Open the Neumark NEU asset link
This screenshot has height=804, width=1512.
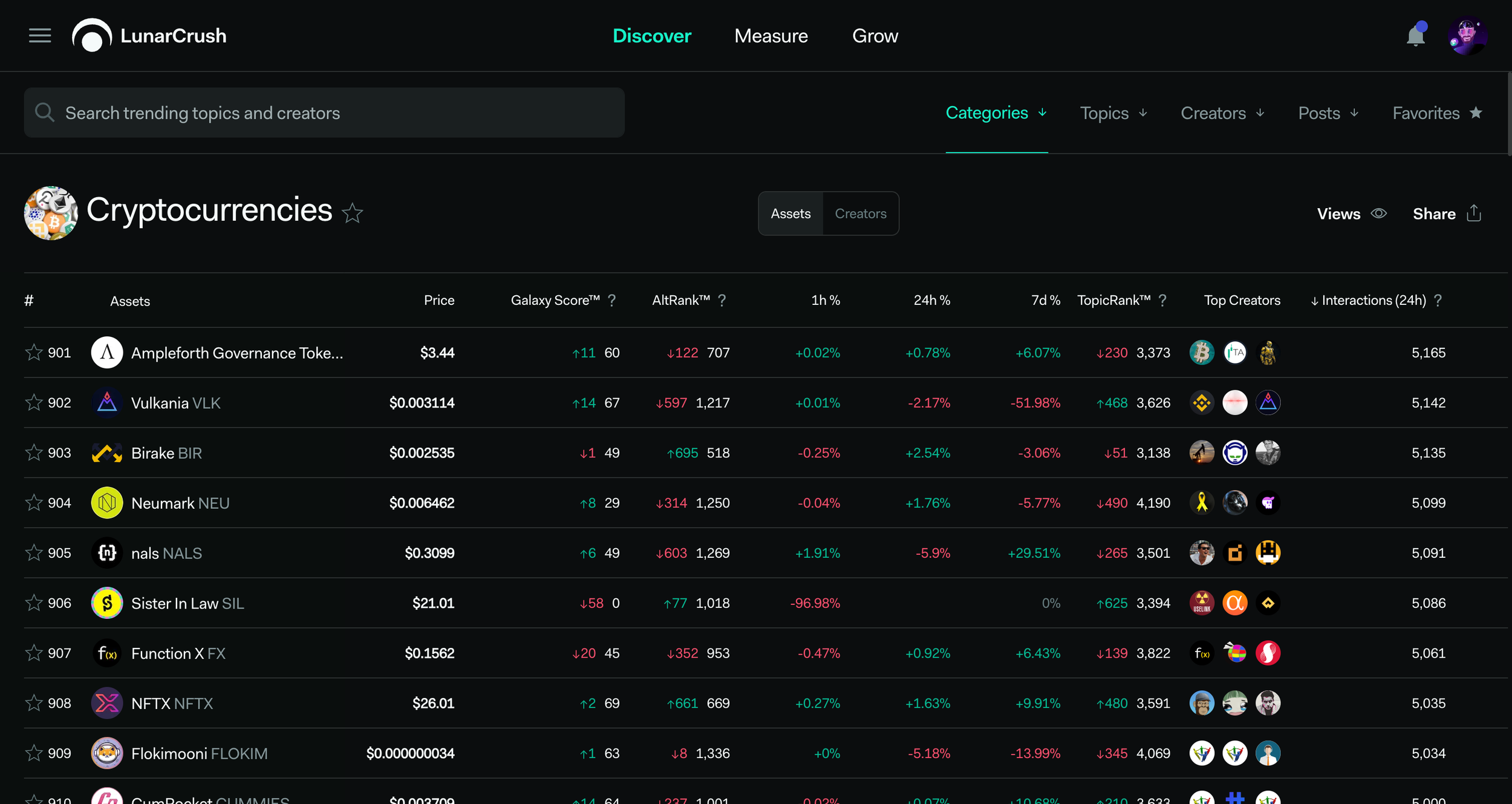click(180, 503)
